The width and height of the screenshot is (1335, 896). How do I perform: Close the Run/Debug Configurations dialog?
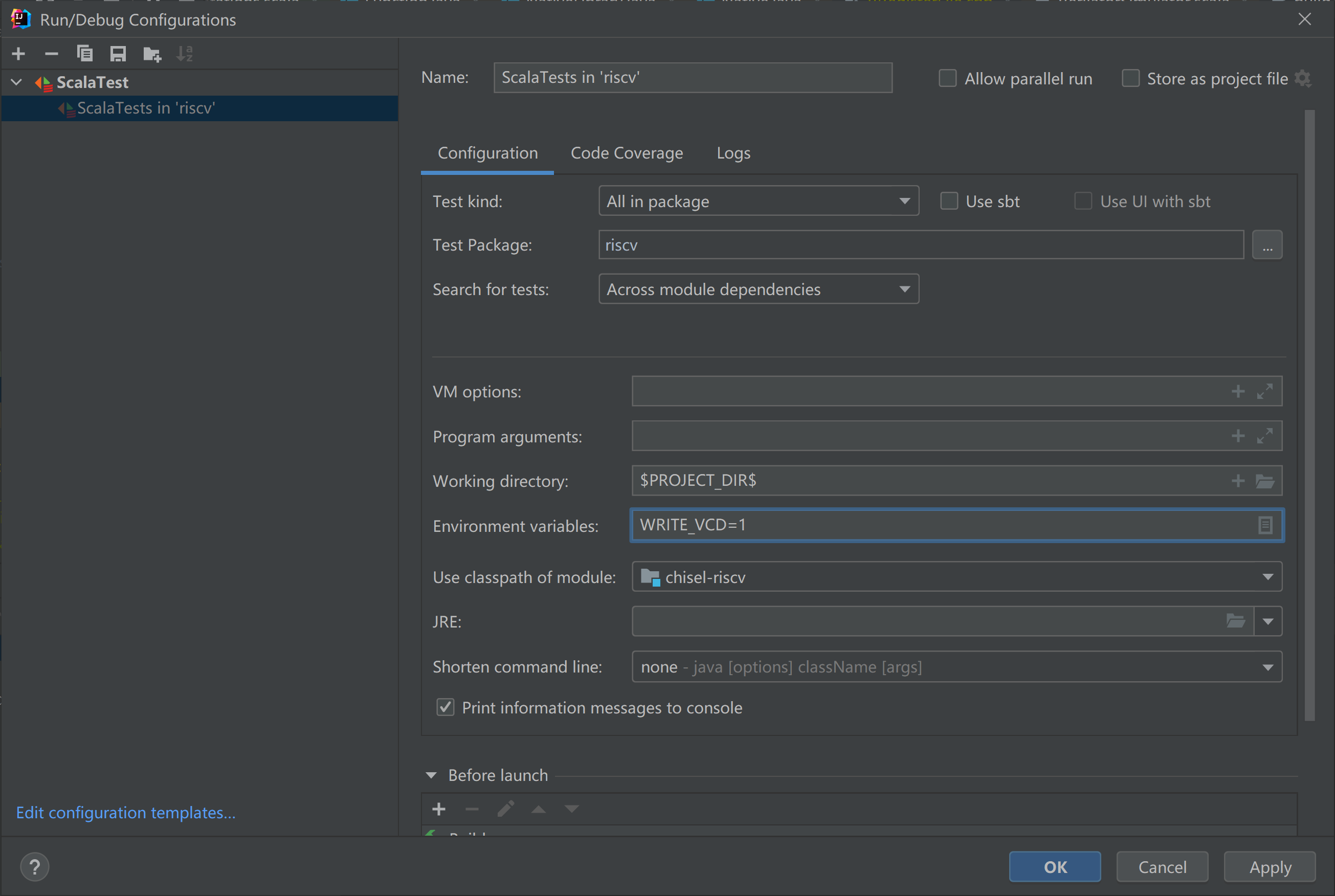click(1305, 19)
